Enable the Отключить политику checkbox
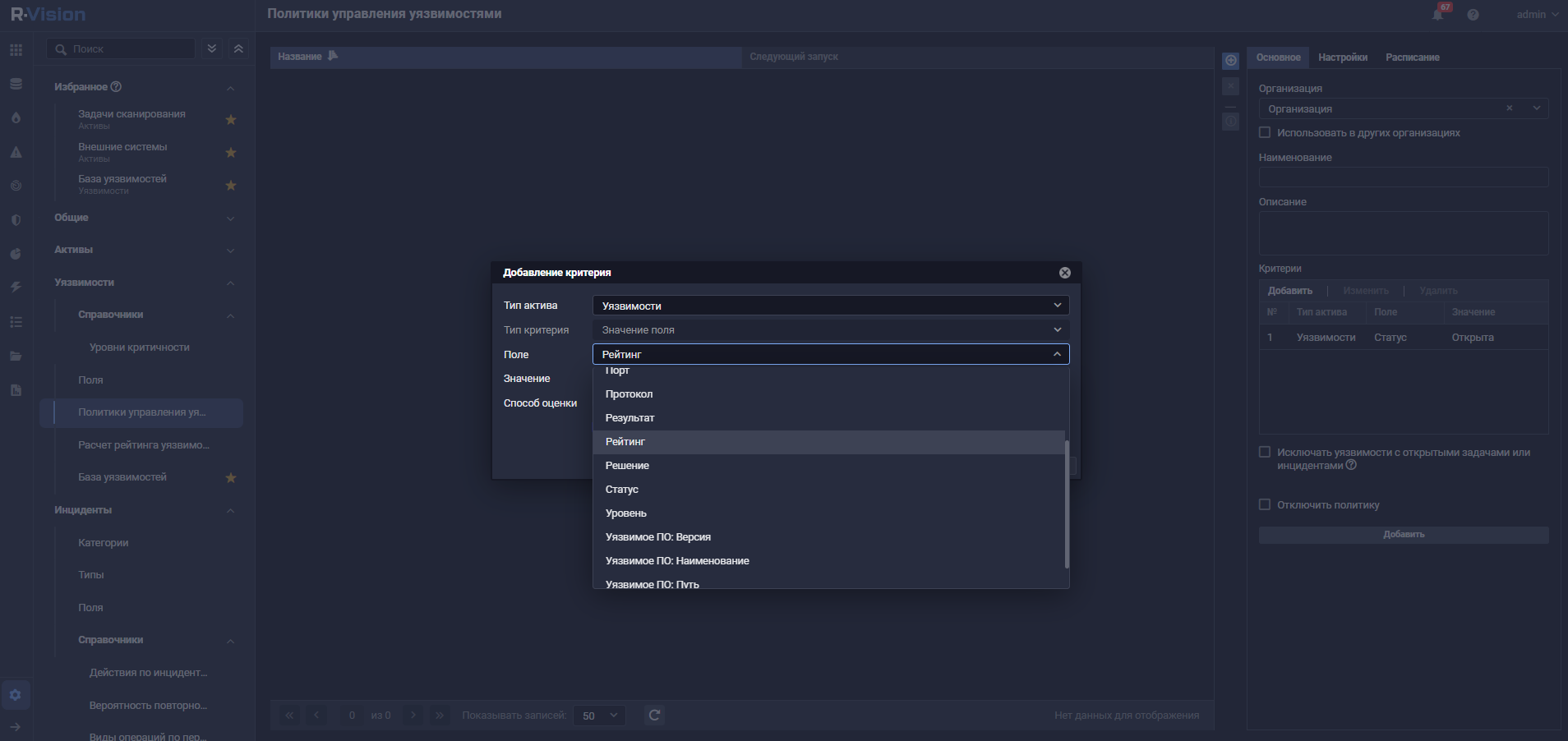 point(1265,504)
